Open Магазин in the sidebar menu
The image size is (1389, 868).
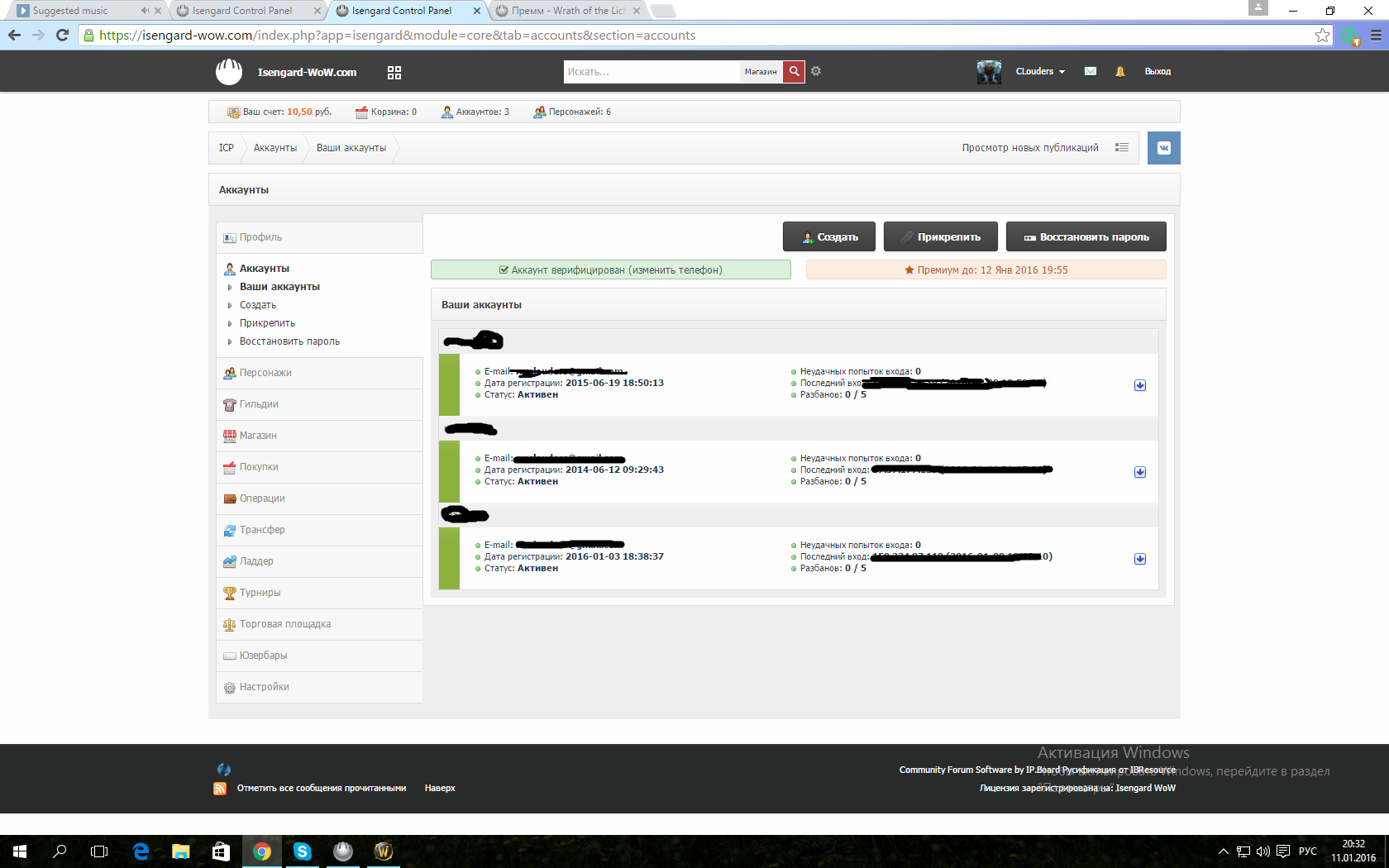click(258, 436)
